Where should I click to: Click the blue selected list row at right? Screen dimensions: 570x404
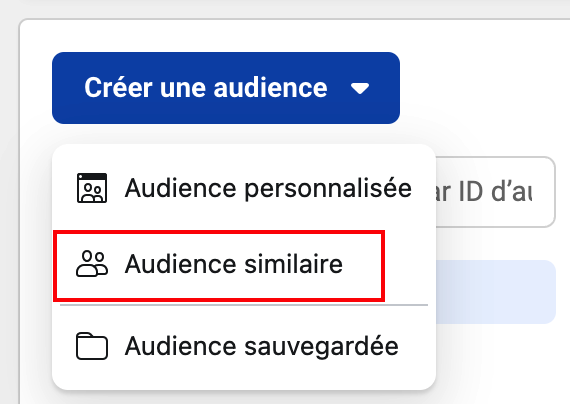(495, 292)
